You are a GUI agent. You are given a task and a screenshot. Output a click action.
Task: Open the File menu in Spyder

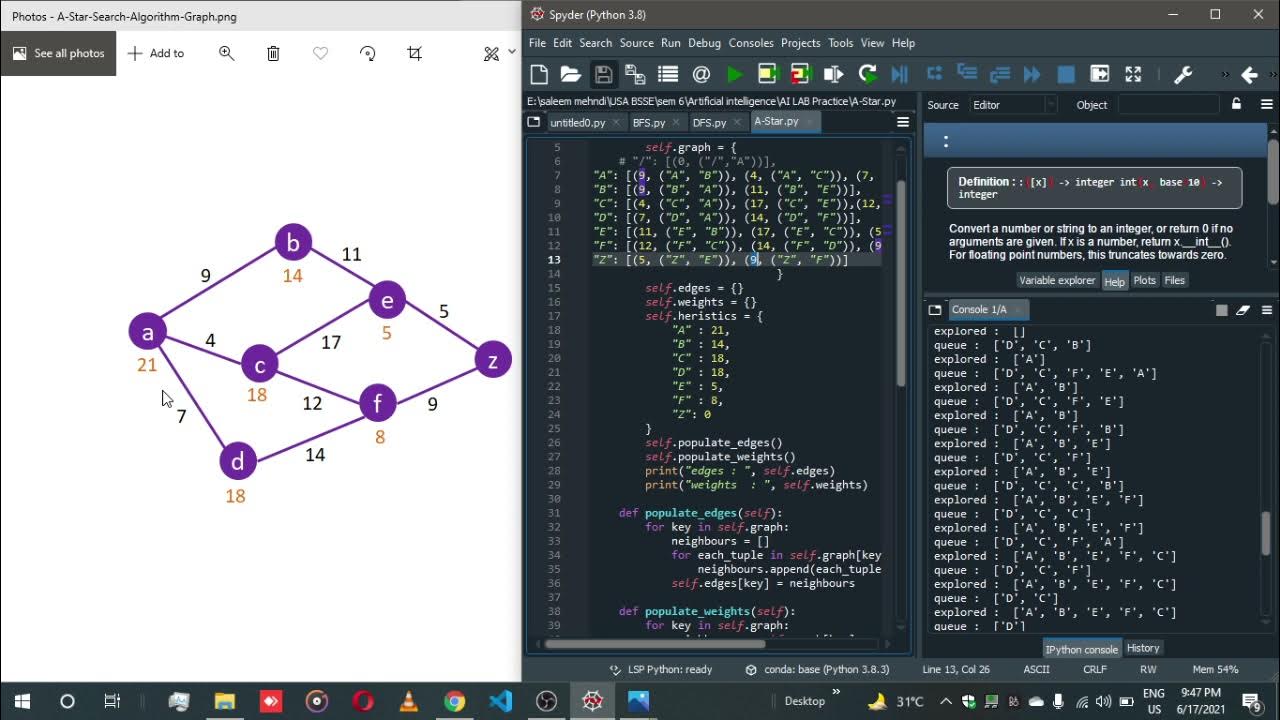coord(537,43)
